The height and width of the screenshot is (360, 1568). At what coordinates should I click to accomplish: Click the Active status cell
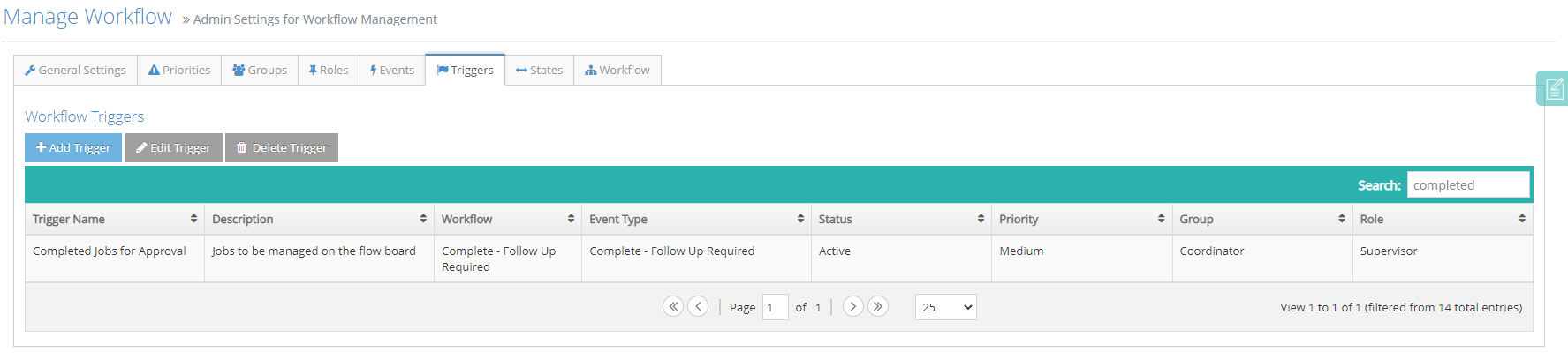click(x=901, y=259)
